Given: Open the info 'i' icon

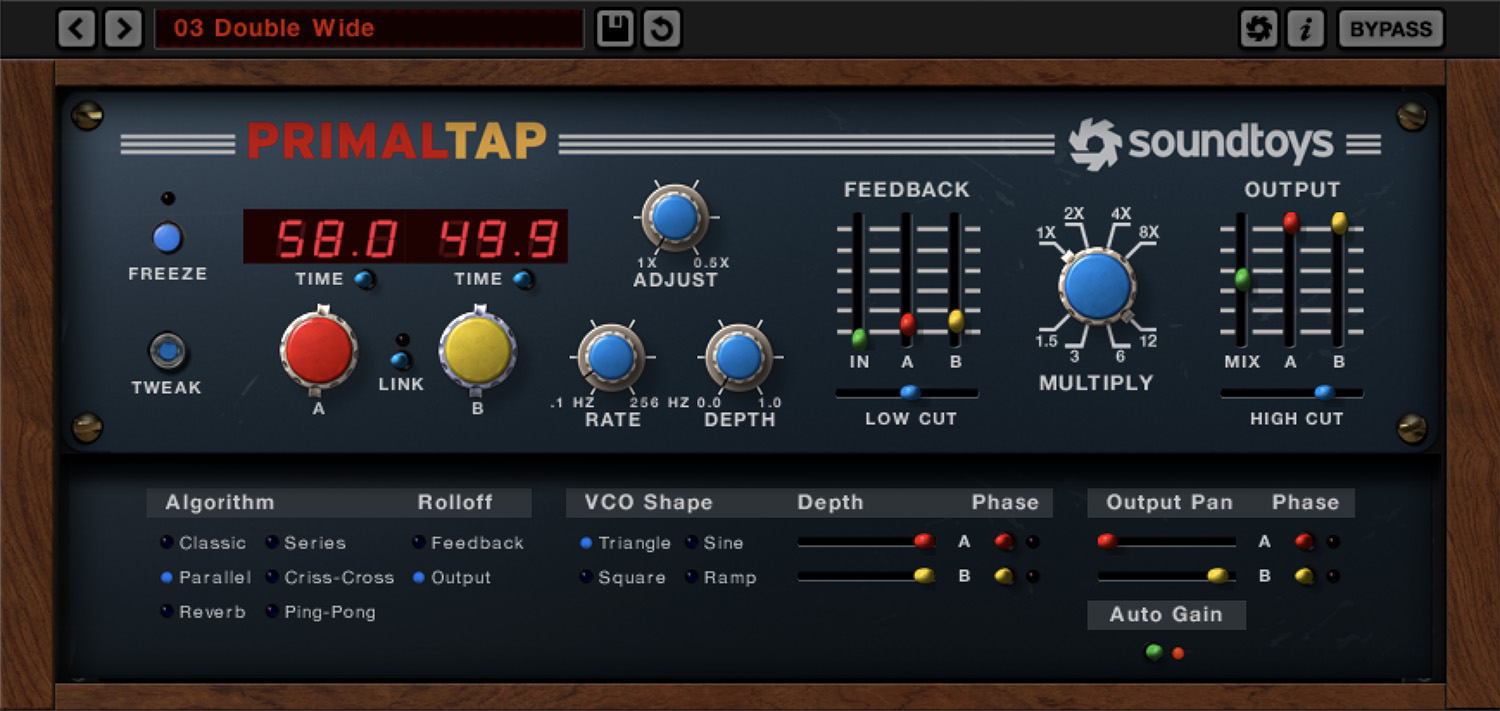Looking at the screenshot, I should [1305, 29].
